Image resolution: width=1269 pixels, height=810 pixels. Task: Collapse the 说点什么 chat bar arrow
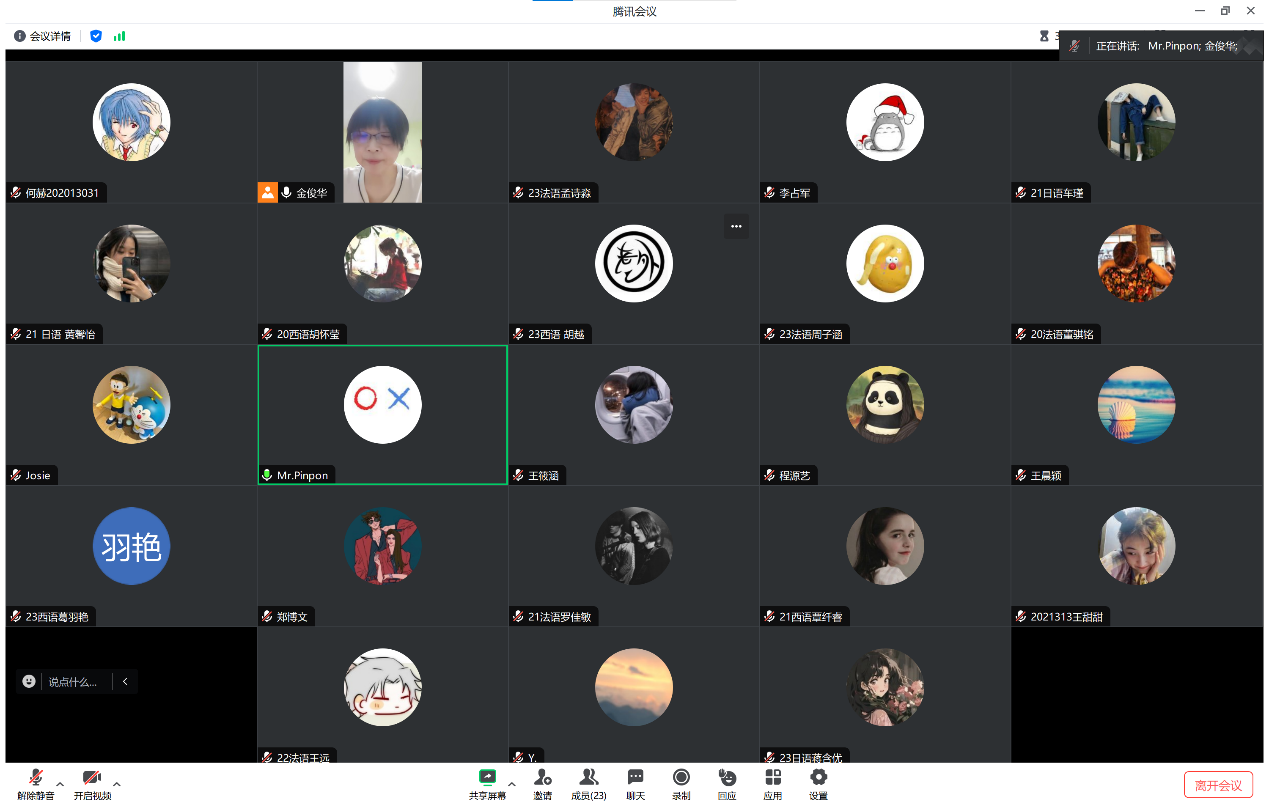[125, 682]
